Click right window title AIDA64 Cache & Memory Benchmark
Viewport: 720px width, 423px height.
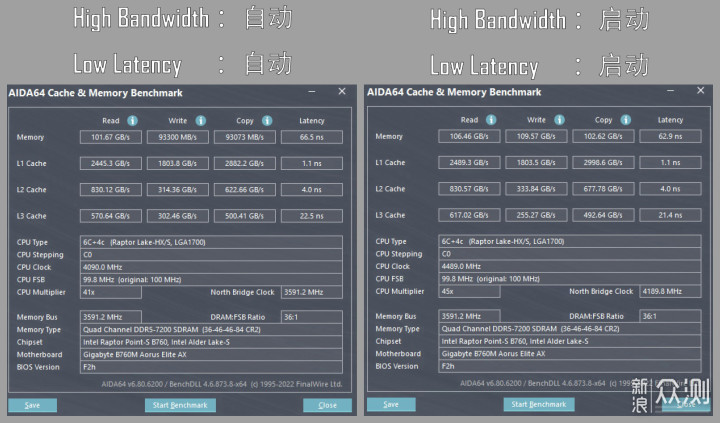coord(454,92)
